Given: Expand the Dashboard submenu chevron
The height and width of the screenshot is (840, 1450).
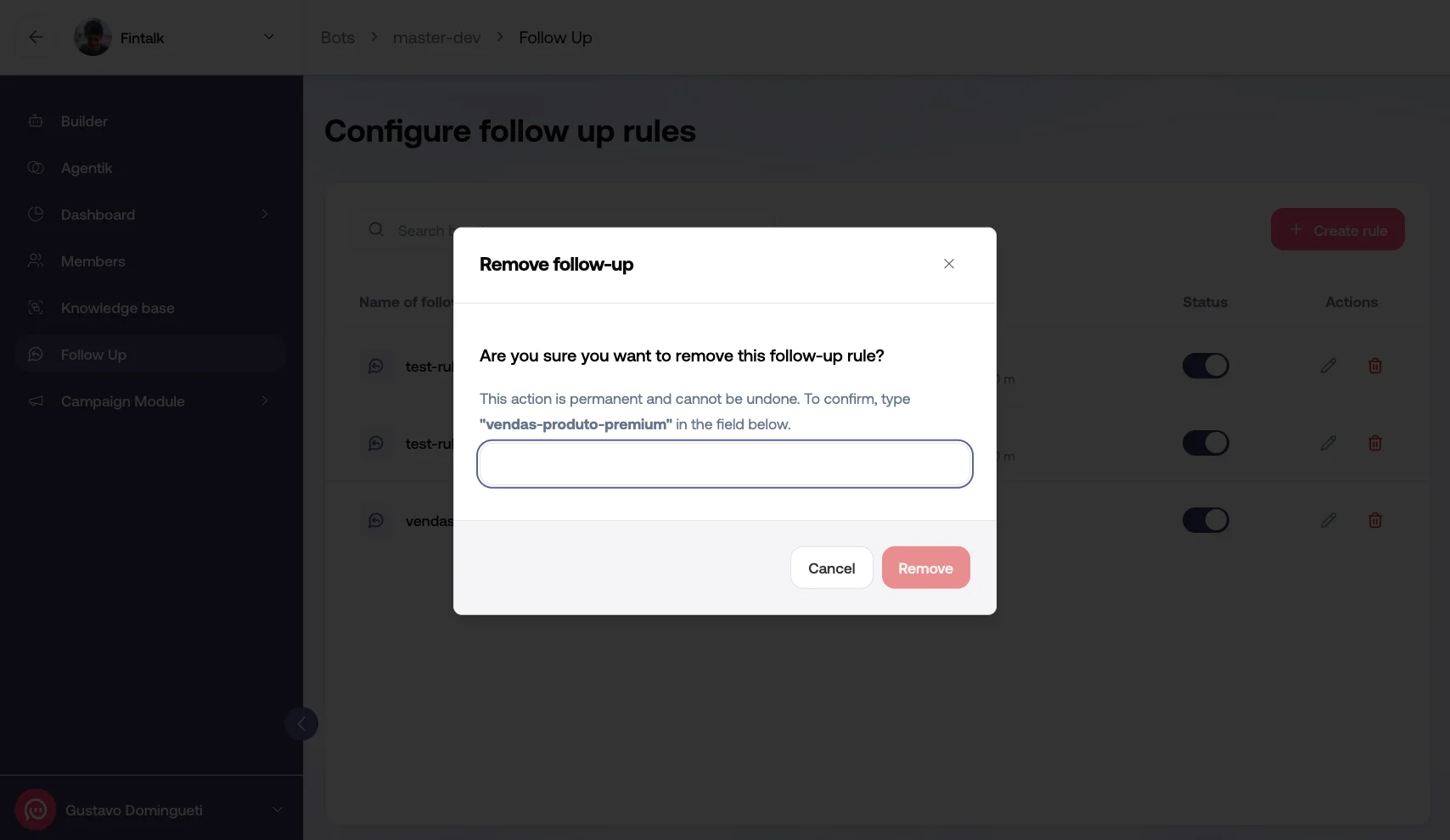Looking at the screenshot, I should (x=265, y=215).
